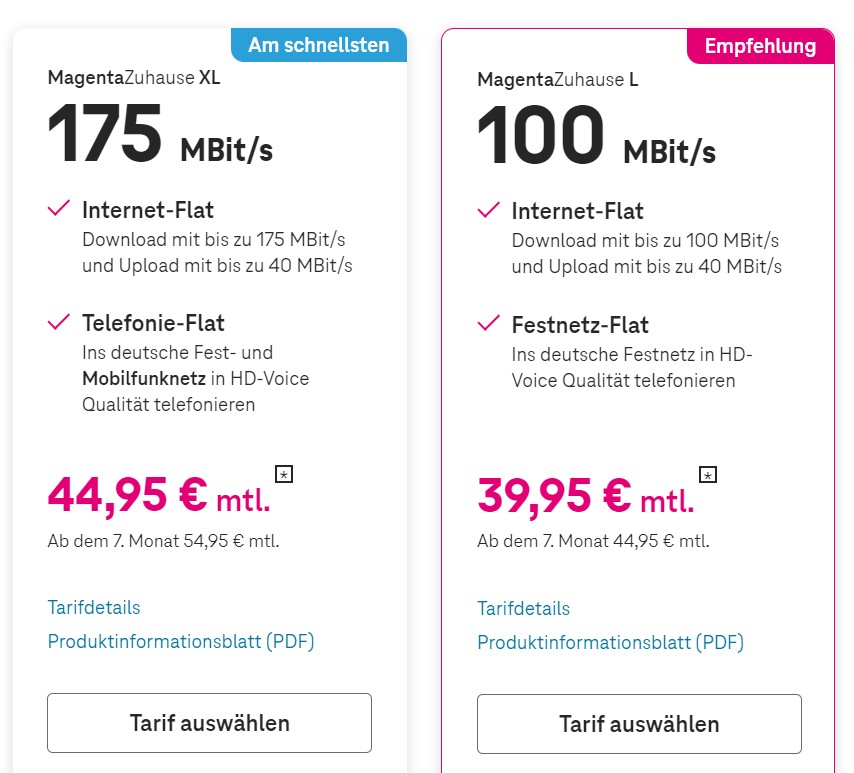Screen dimensions: 854x773
Task: Open the footnote icon next to 39,95 € price
Action: [x=708, y=474]
